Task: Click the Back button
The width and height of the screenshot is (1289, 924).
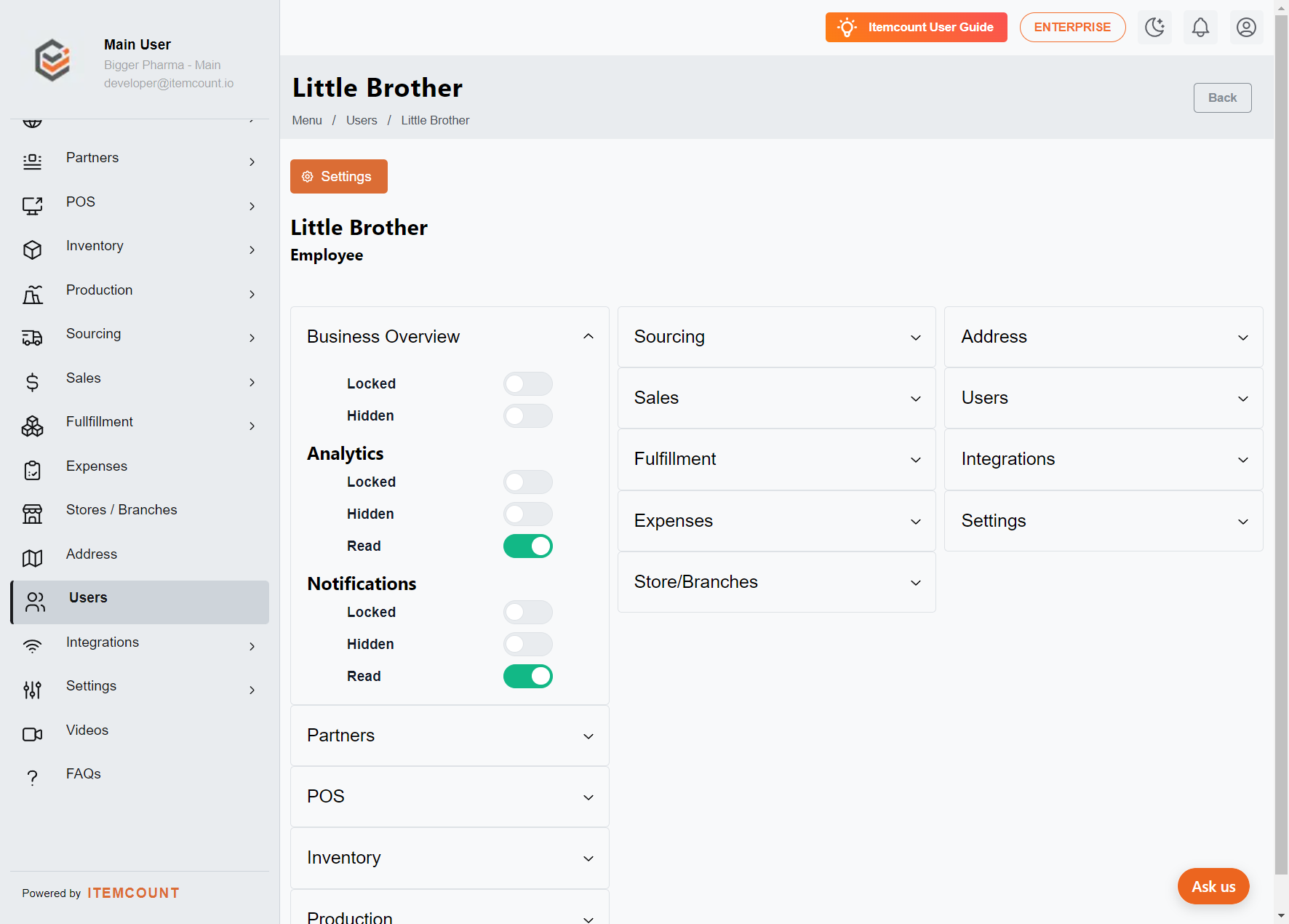Action: pyautogui.click(x=1222, y=97)
